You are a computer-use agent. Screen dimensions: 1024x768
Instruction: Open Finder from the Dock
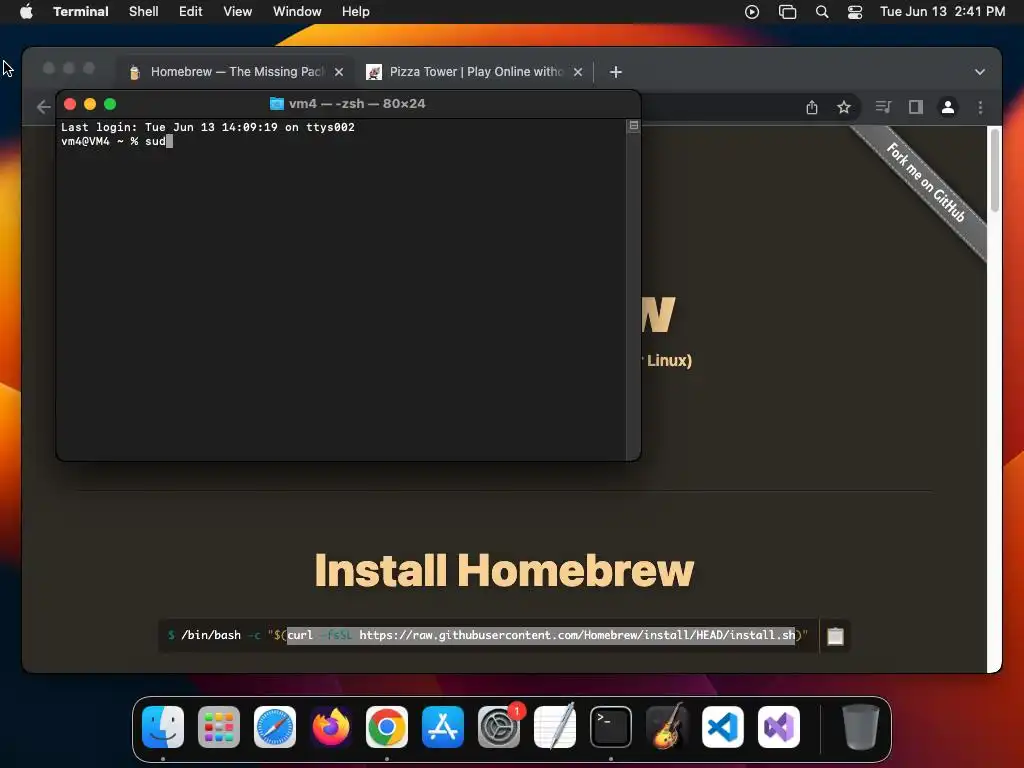[x=163, y=727]
